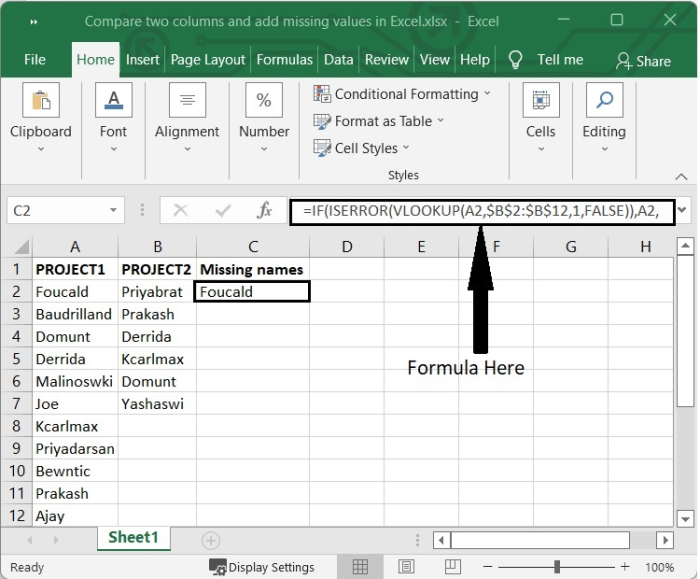Click the Share button
This screenshot has height=579, width=700.
tap(643, 60)
